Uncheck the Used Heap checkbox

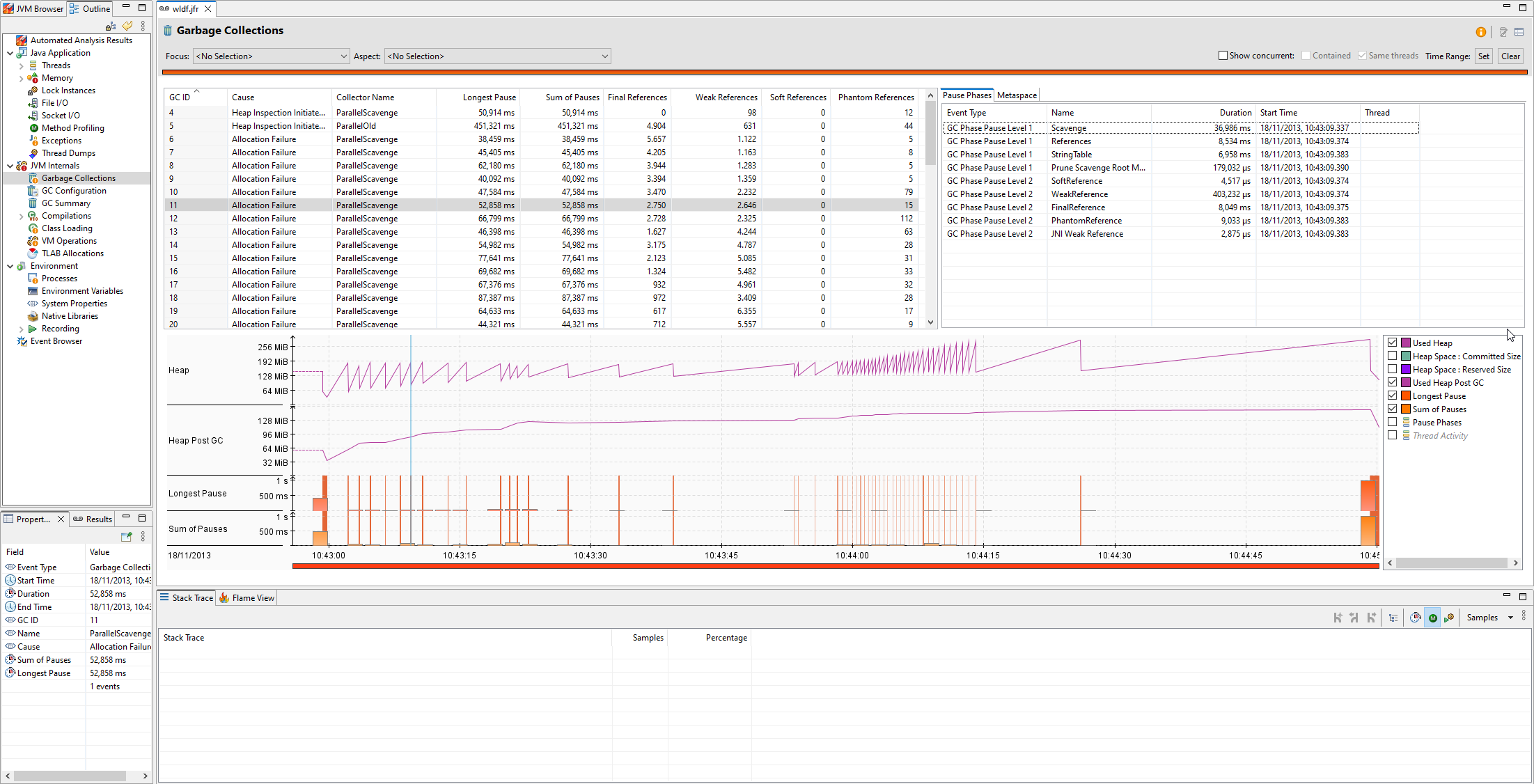(x=1393, y=343)
